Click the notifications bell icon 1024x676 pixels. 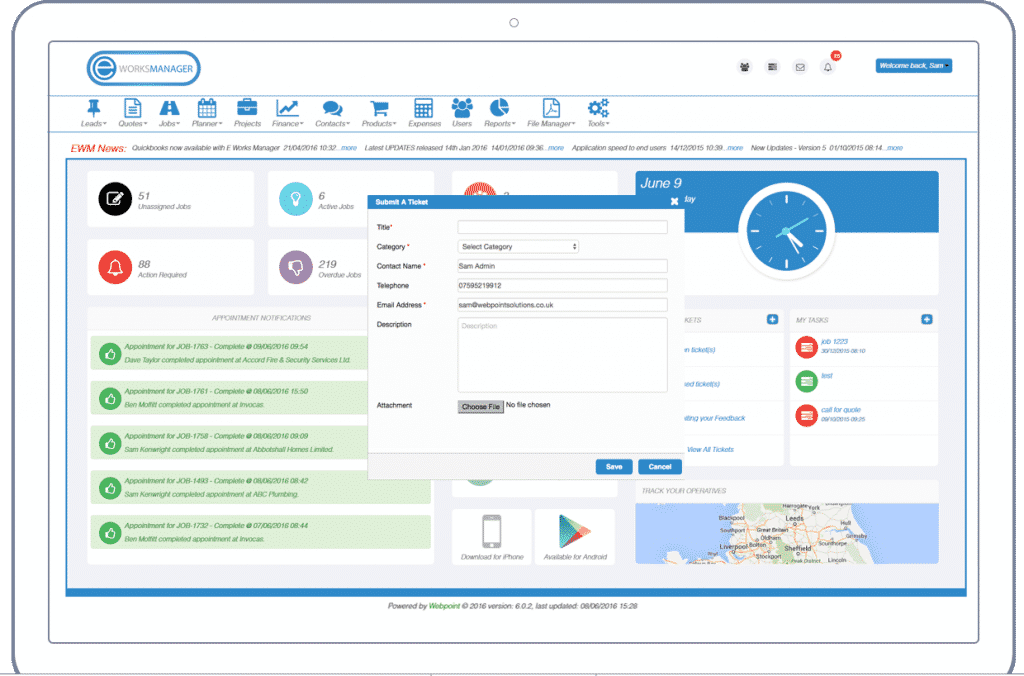(827, 66)
